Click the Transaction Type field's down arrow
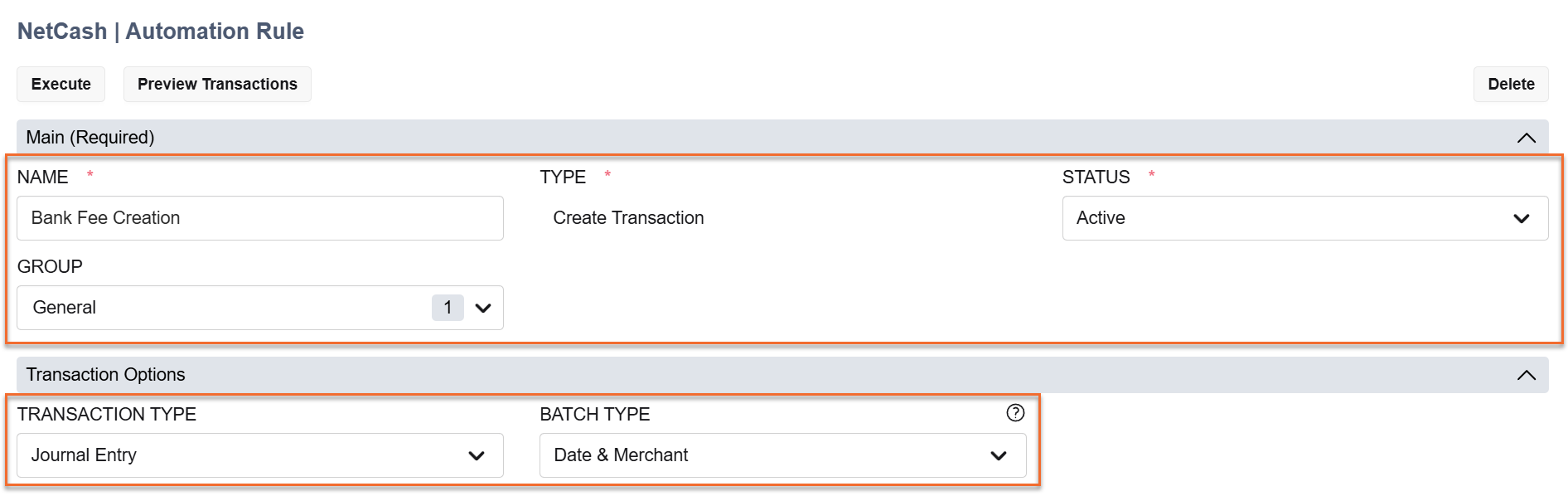 coord(477,456)
